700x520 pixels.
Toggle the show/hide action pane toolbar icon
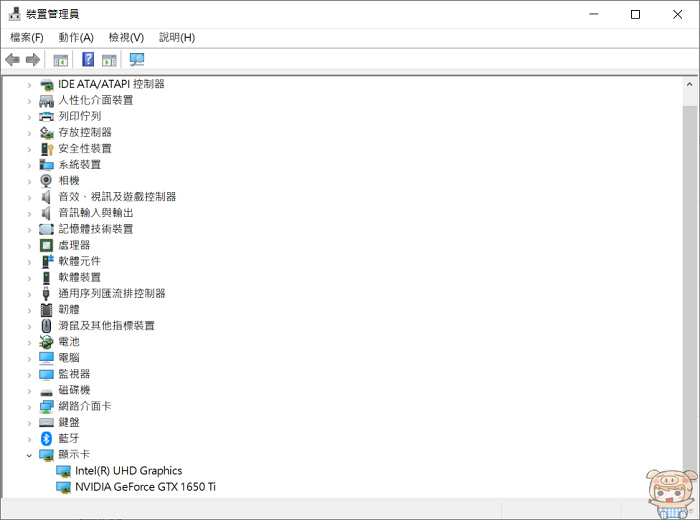tap(109, 60)
